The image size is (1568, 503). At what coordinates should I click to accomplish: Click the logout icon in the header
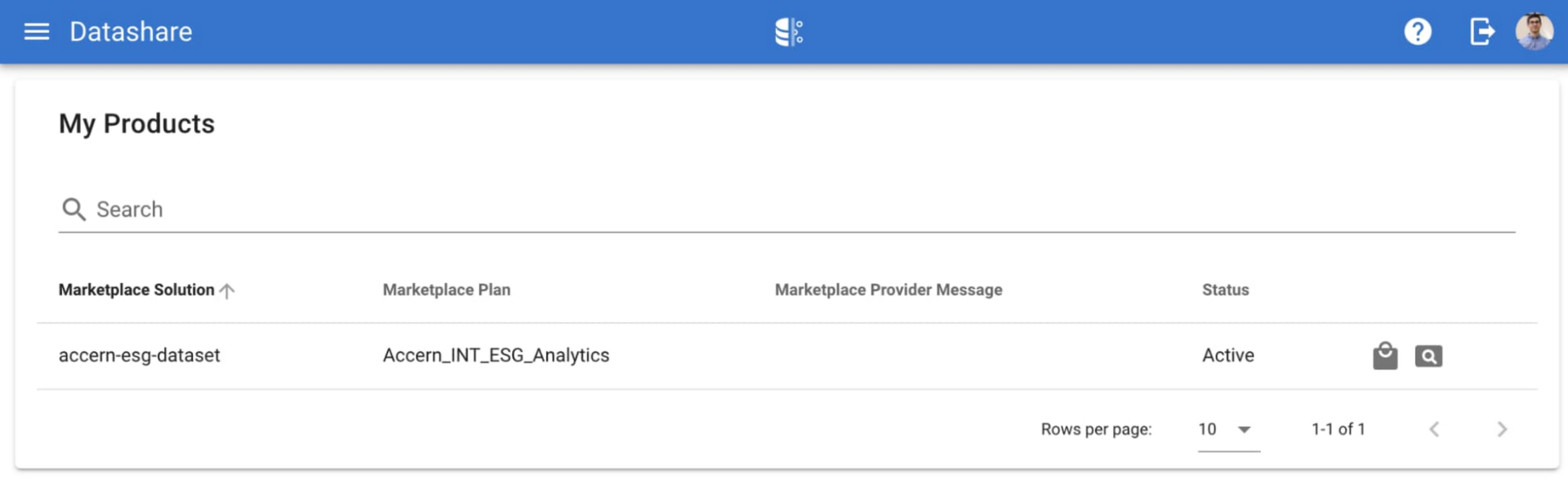point(1481,32)
